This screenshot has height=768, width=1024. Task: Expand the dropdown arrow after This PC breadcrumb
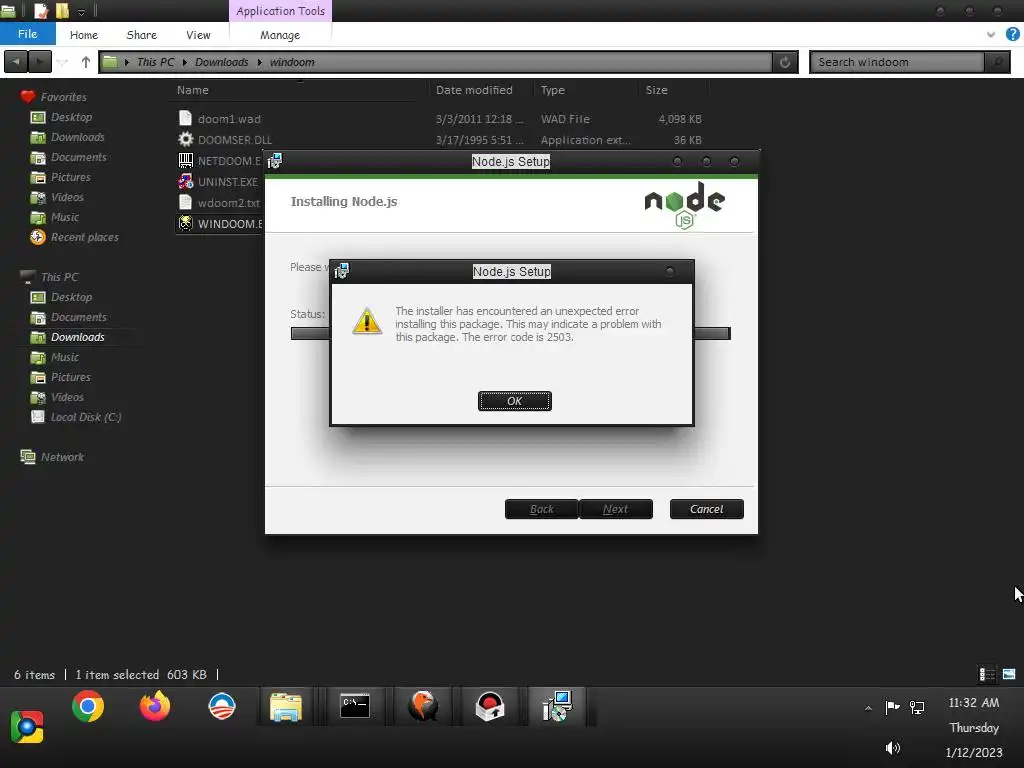[x=185, y=62]
